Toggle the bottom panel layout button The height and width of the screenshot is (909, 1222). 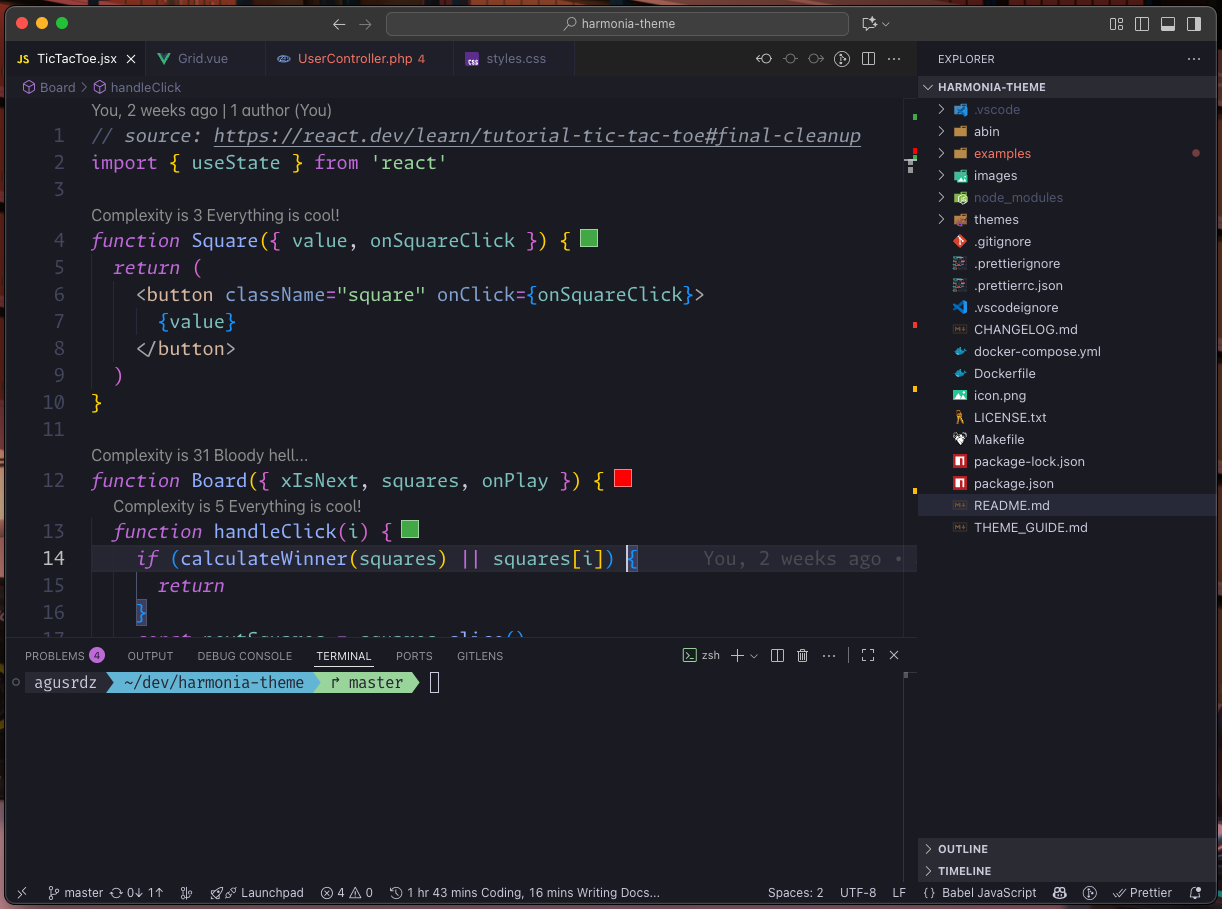click(x=1167, y=24)
